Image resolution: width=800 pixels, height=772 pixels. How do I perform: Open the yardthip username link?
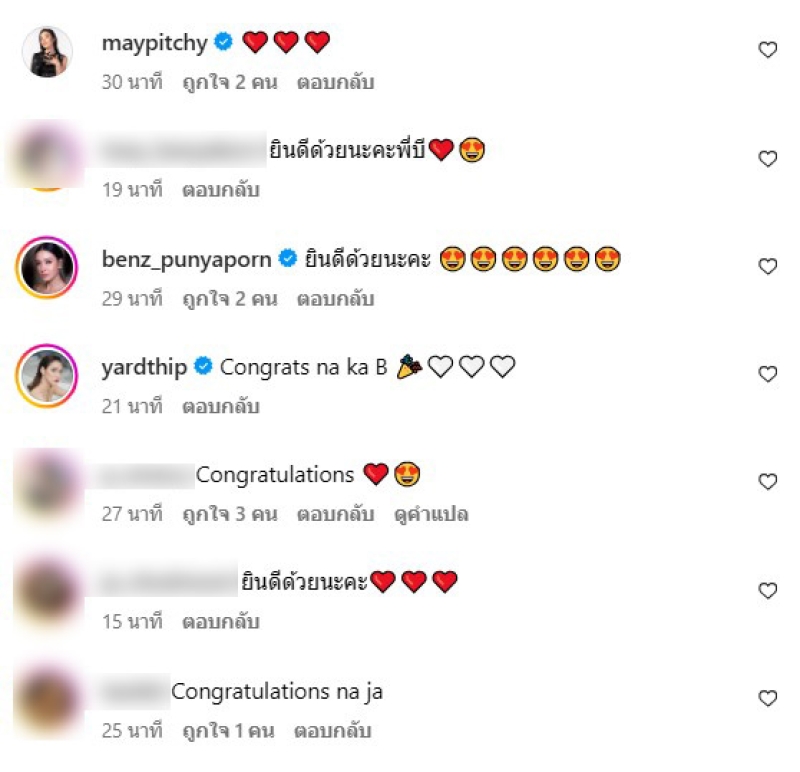coord(144,367)
